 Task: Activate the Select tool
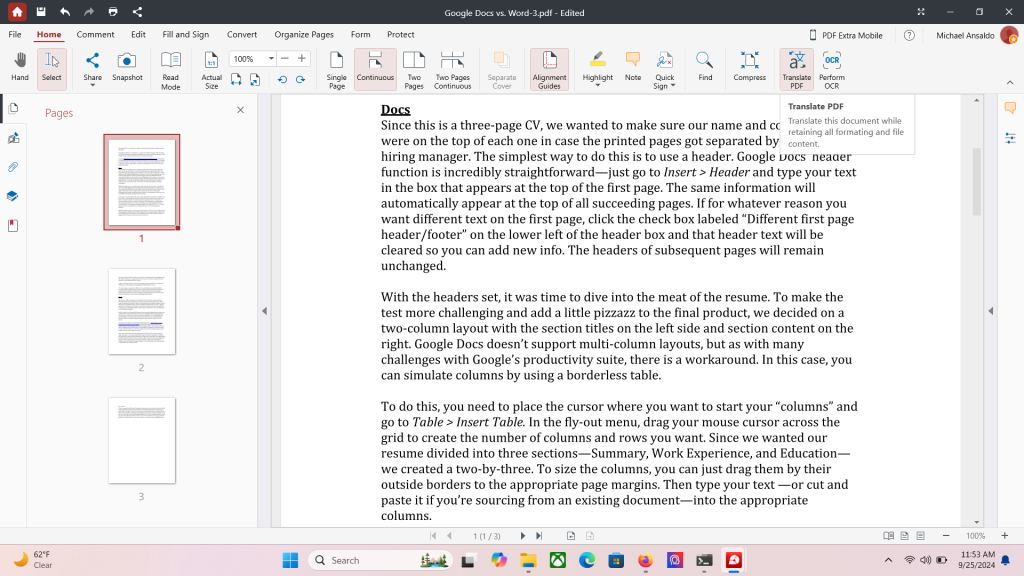(52, 67)
